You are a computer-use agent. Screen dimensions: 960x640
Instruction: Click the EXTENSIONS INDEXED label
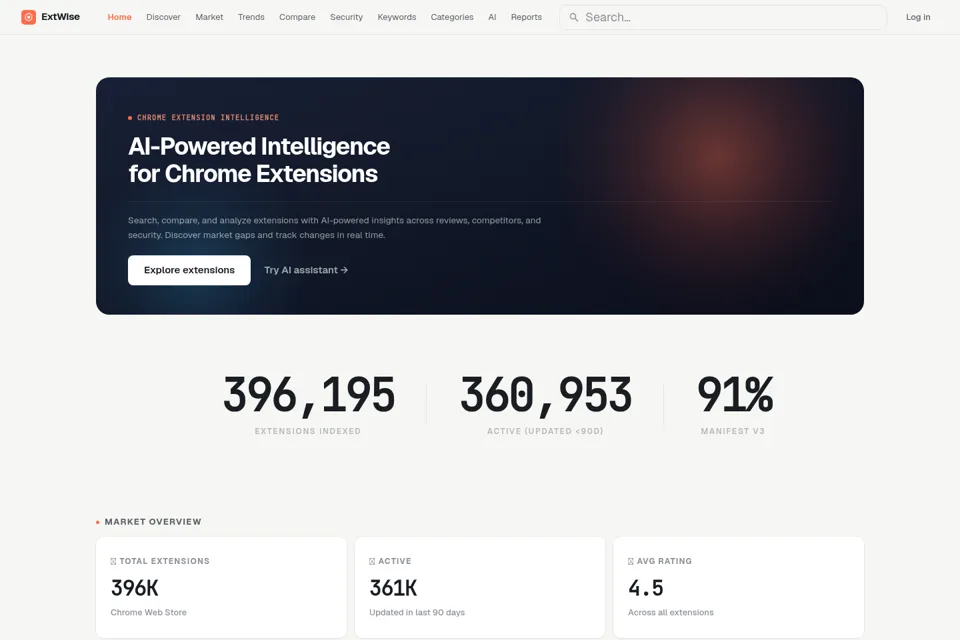[308, 431]
